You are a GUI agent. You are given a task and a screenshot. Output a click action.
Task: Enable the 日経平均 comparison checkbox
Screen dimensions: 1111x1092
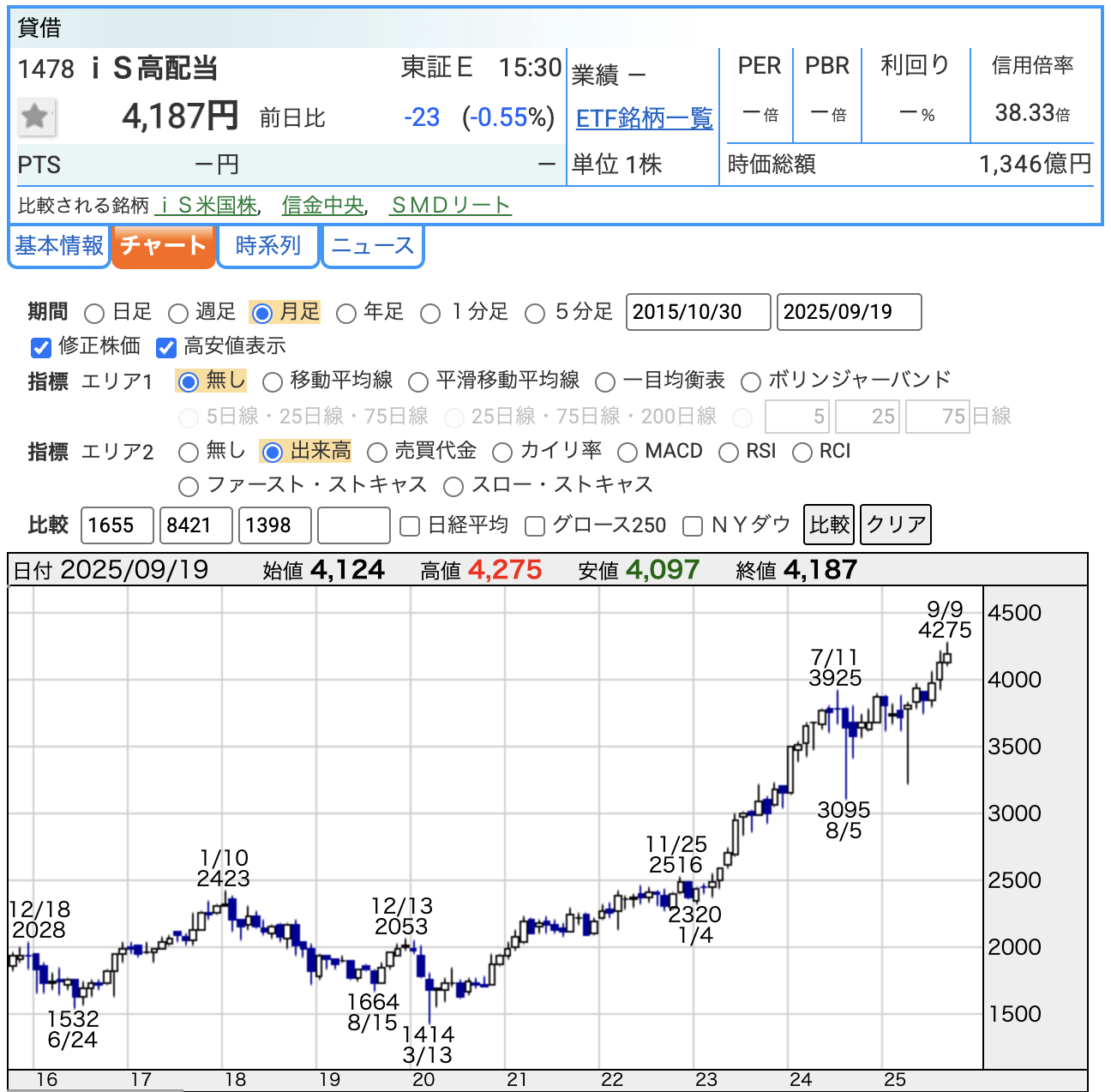click(x=411, y=526)
